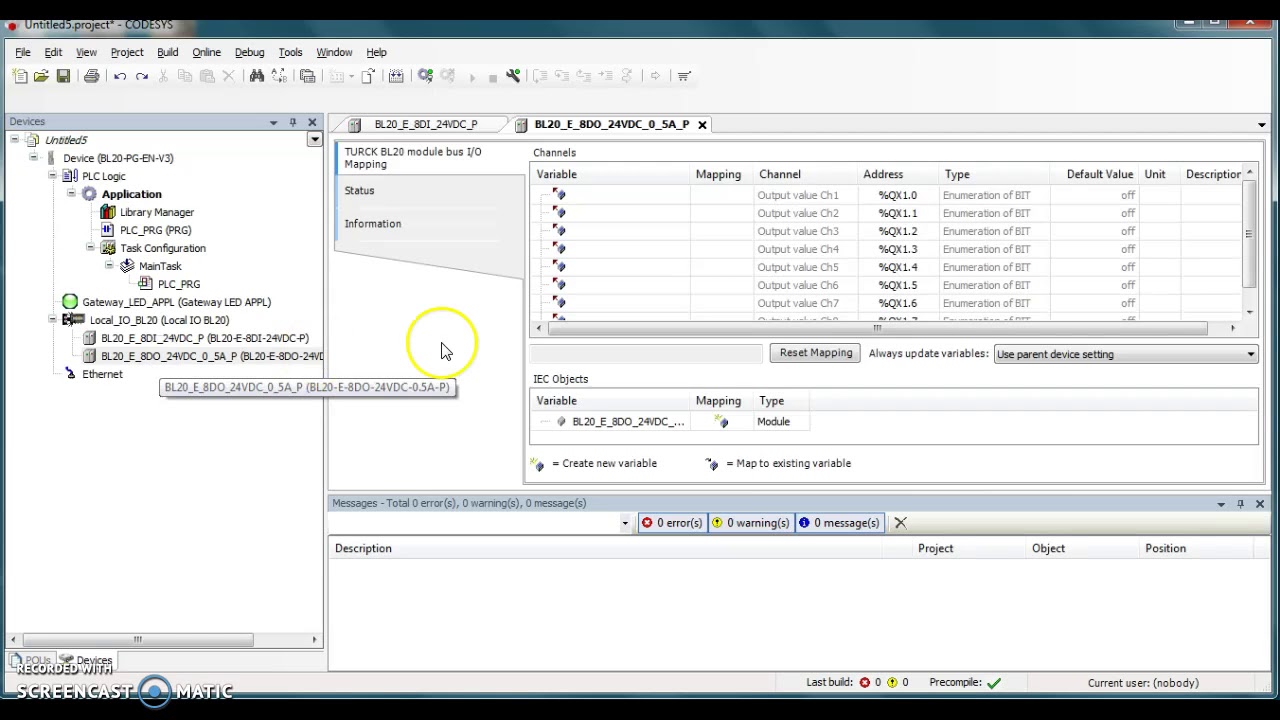This screenshot has height=720, width=1280.
Task: Click the Reset Mapping button
Action: pos(816,353)
